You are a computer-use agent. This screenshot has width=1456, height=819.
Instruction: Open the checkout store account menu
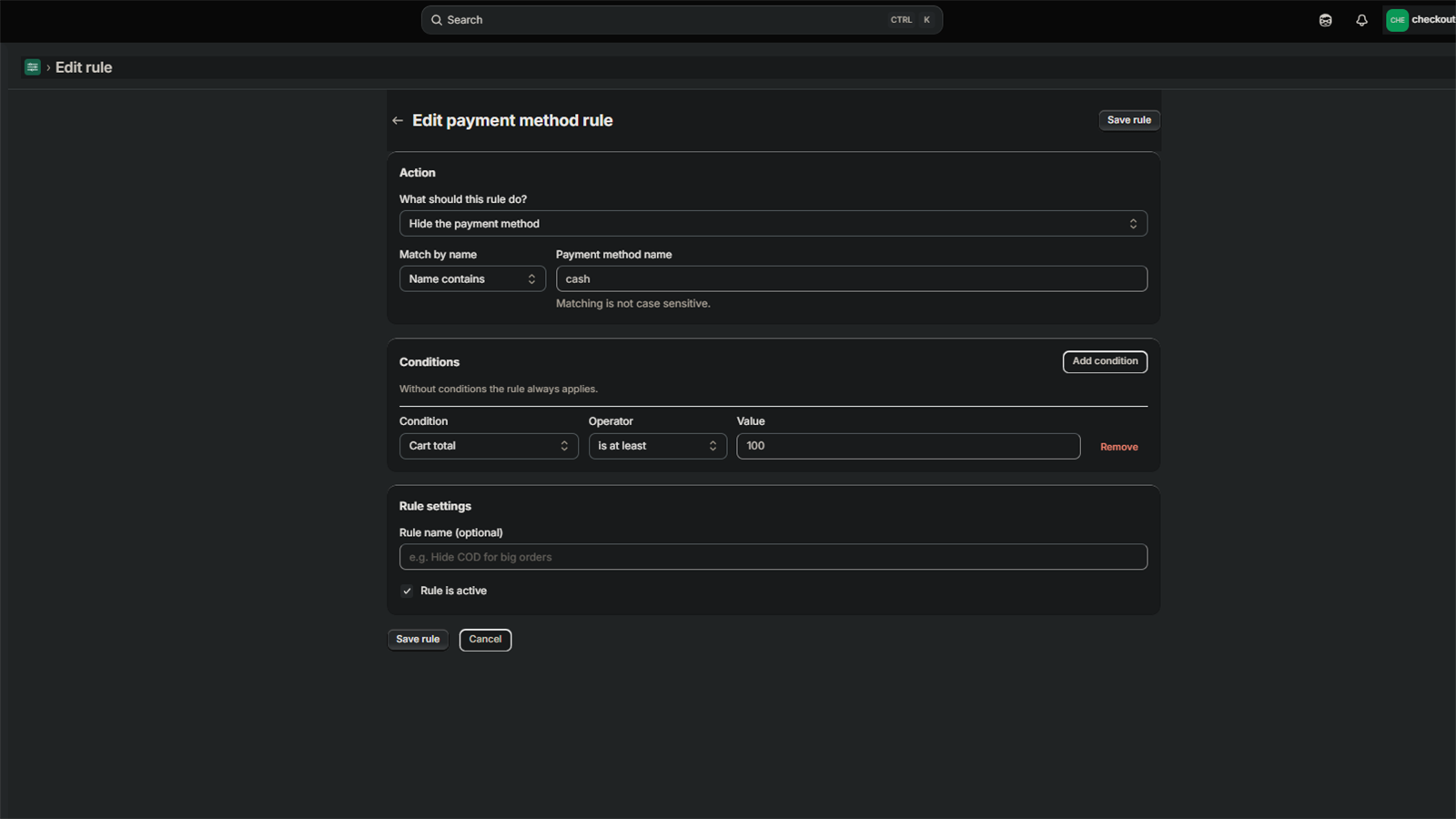click(x=1420, y=20)
